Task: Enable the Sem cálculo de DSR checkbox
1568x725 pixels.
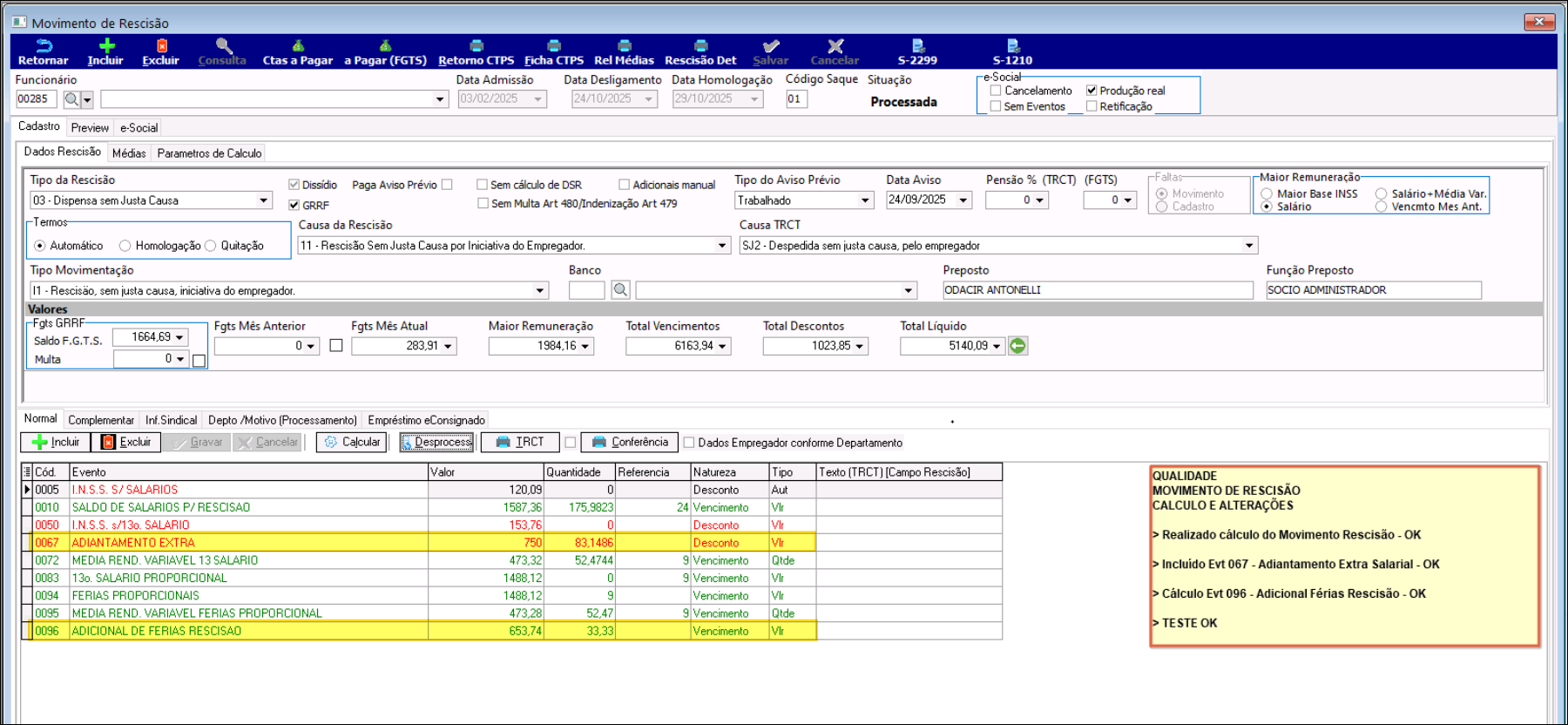Action: click(482, 185)
